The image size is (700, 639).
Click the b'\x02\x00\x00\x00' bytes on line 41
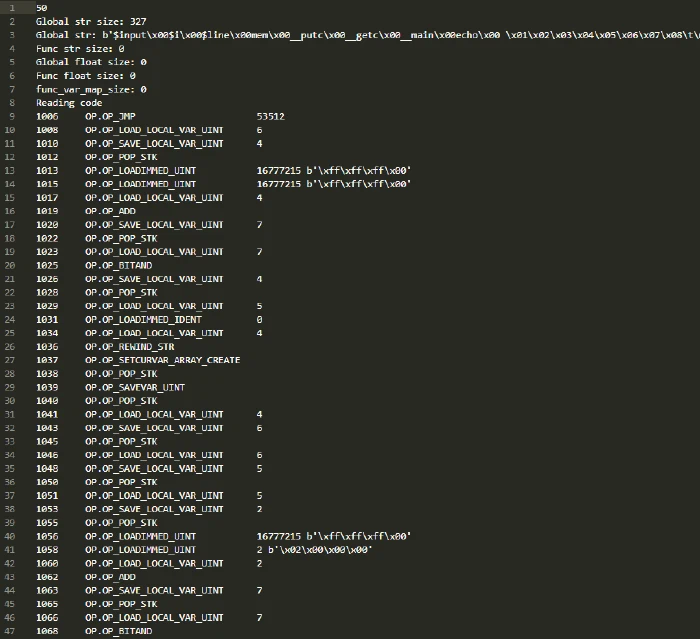(x=320, y=550)
